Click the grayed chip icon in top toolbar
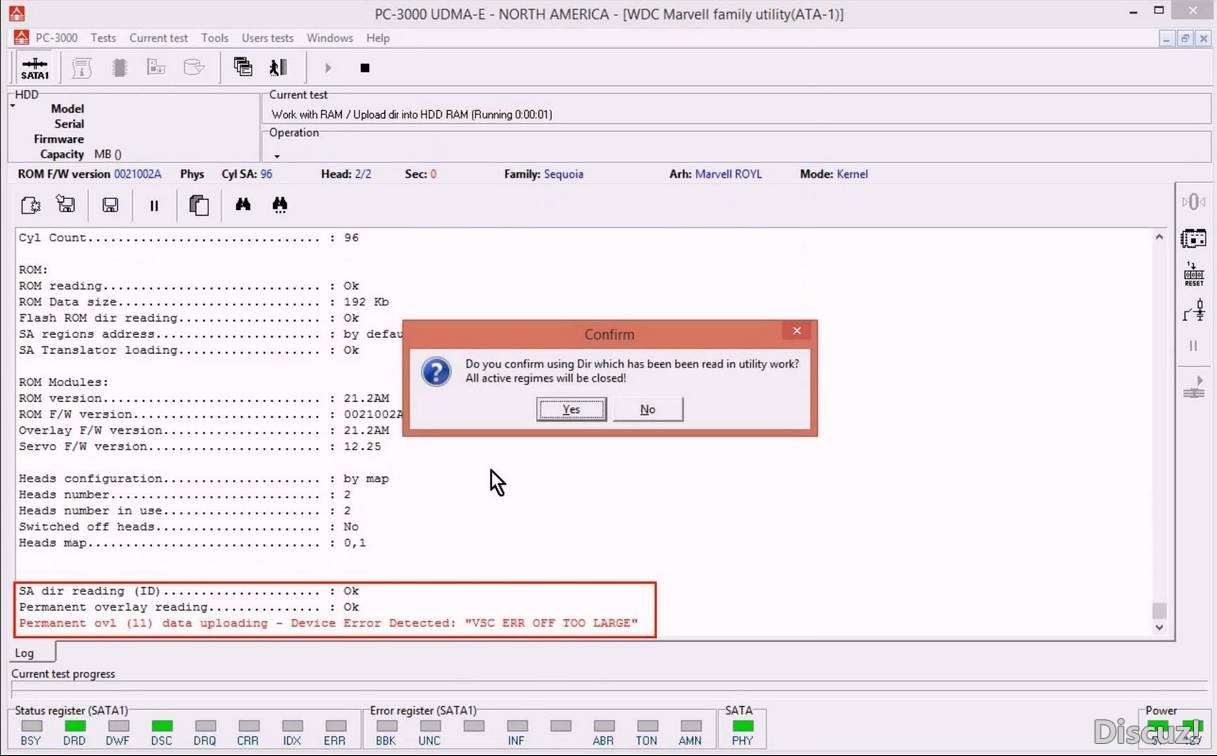1217x756 pixels. [120, 68]
